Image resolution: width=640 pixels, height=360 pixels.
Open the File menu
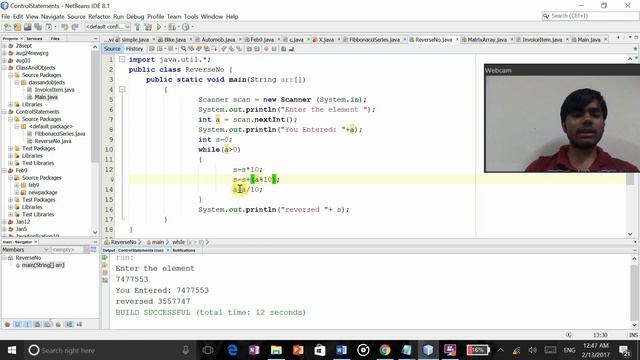pyautogui.click(x=6, y=16)
